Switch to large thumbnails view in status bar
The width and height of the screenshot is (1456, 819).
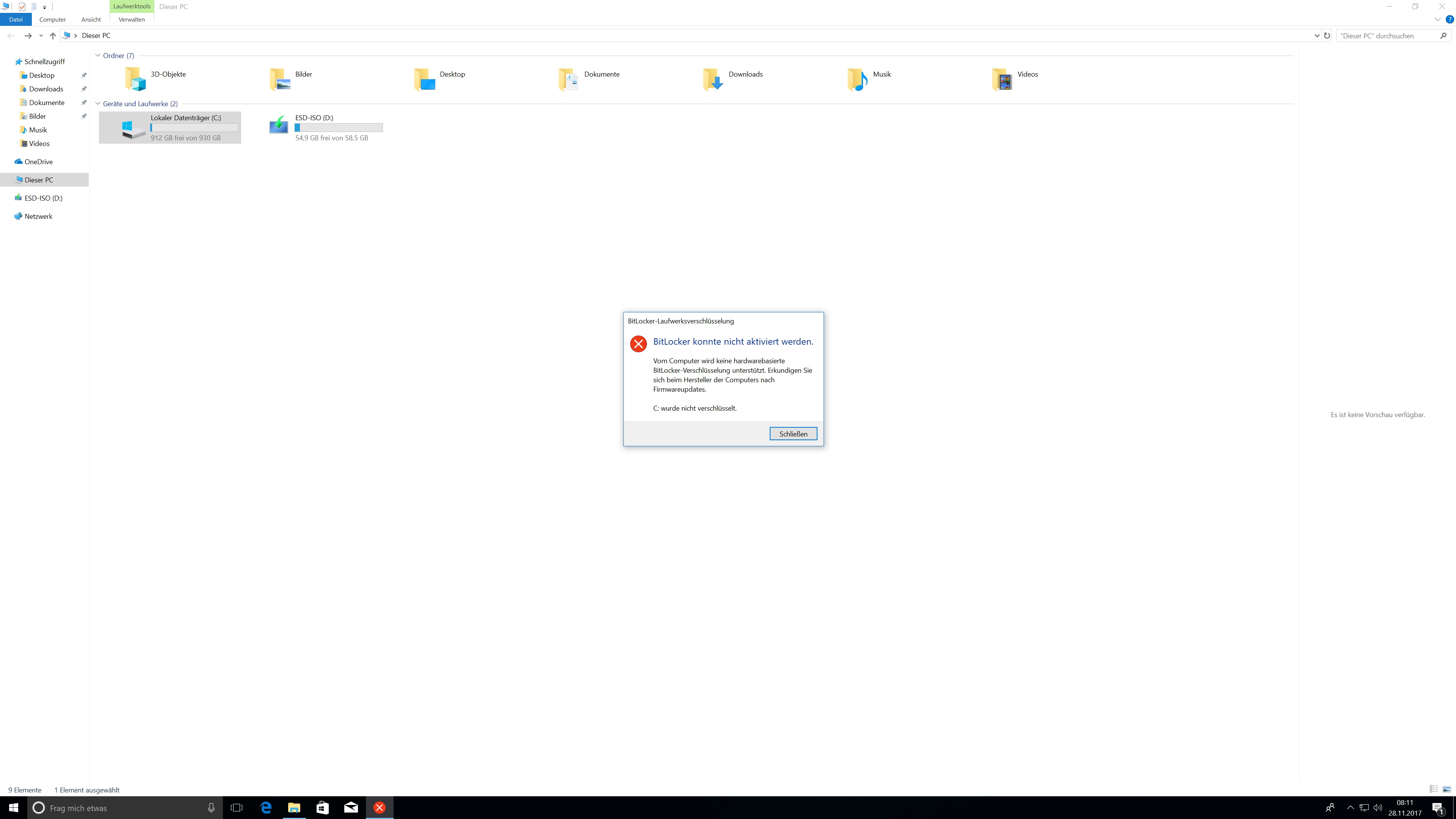(x=1447, y=789)
